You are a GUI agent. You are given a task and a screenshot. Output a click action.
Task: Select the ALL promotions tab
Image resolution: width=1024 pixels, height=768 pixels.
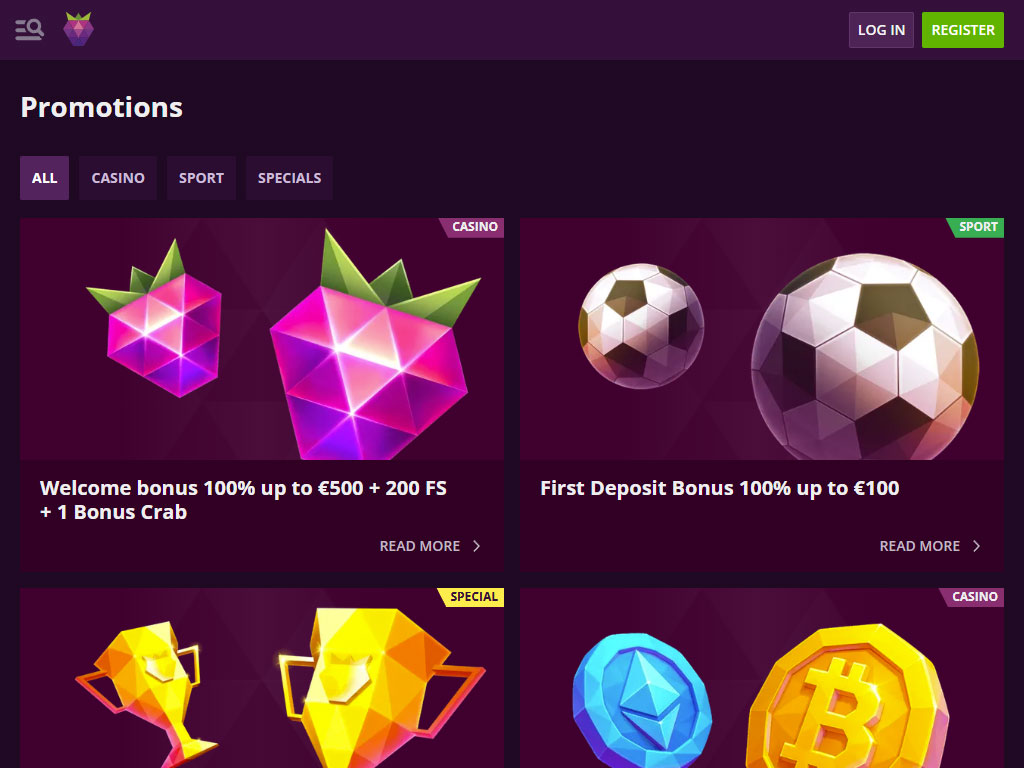tap(44, 178)
